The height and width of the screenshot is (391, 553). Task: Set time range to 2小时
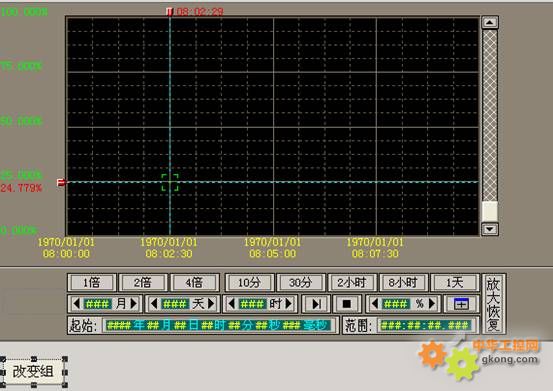pos(352,282)
